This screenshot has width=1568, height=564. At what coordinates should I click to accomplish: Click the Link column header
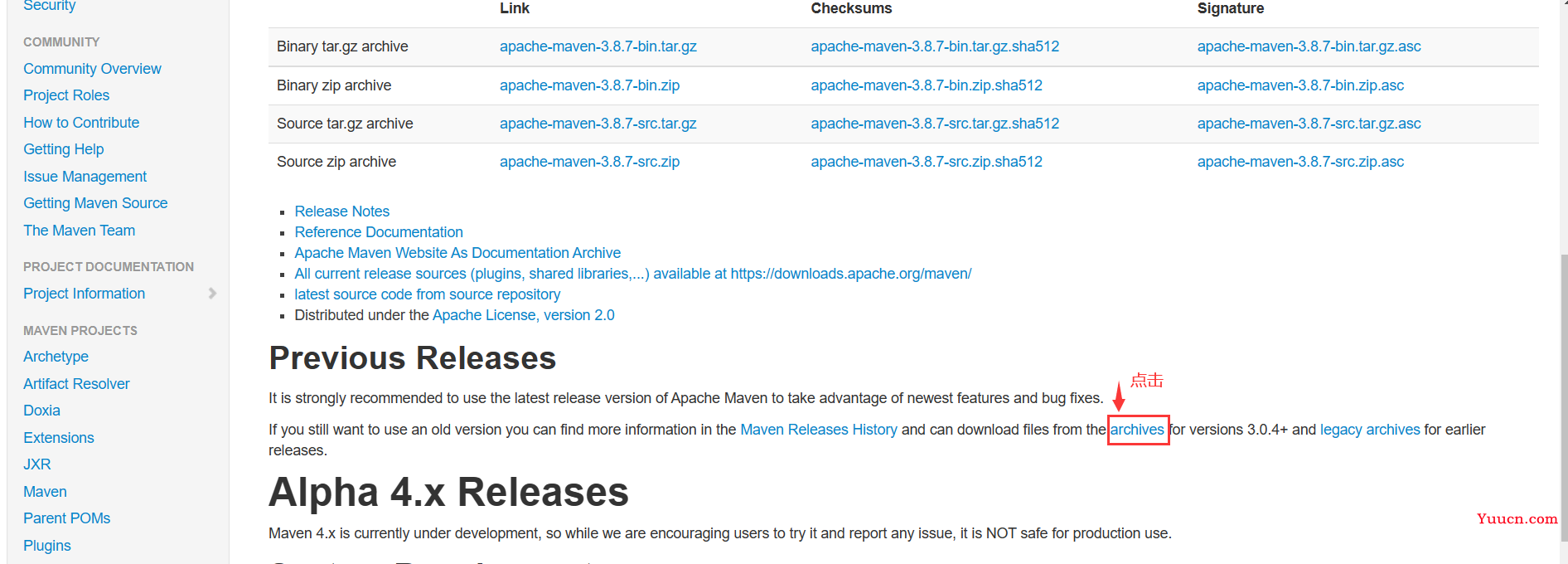coord(515,8)
